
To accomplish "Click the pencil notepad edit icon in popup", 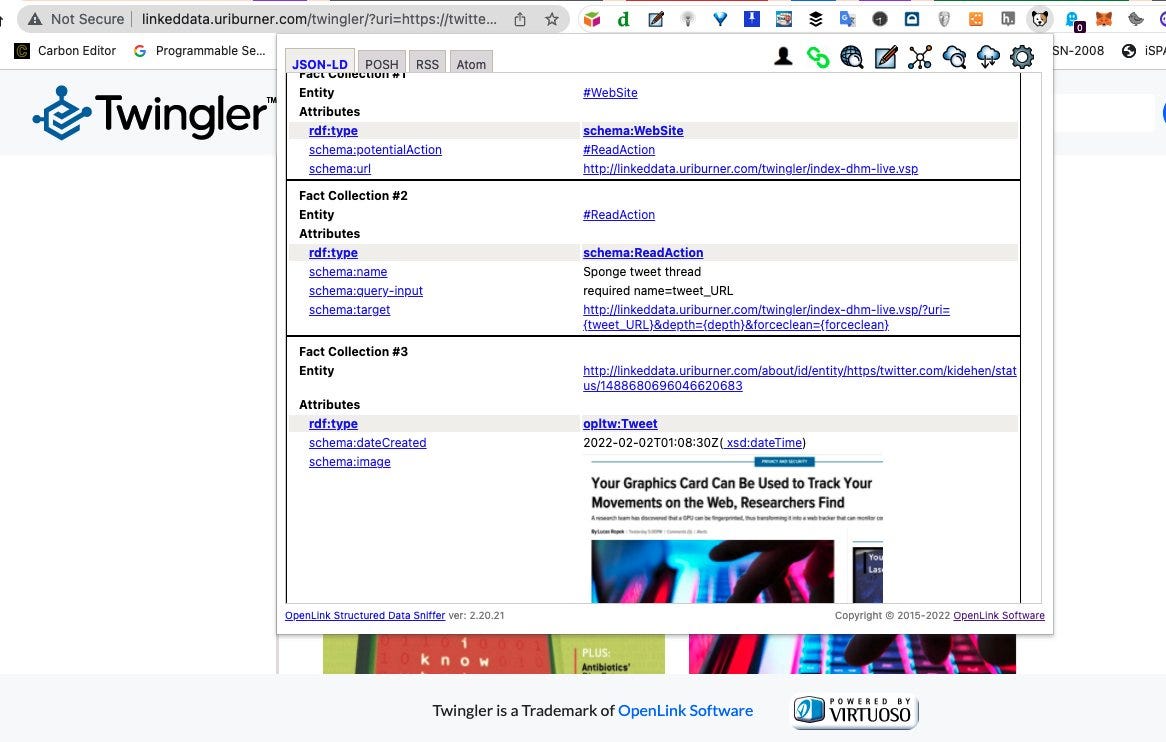I will coord(886,57).
